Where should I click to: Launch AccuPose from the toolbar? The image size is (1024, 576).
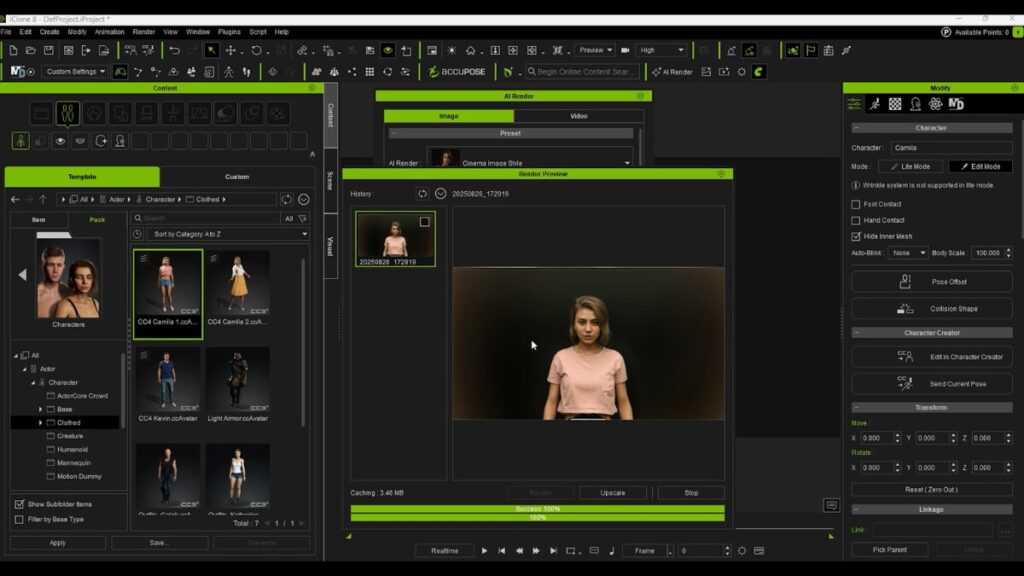457,72
